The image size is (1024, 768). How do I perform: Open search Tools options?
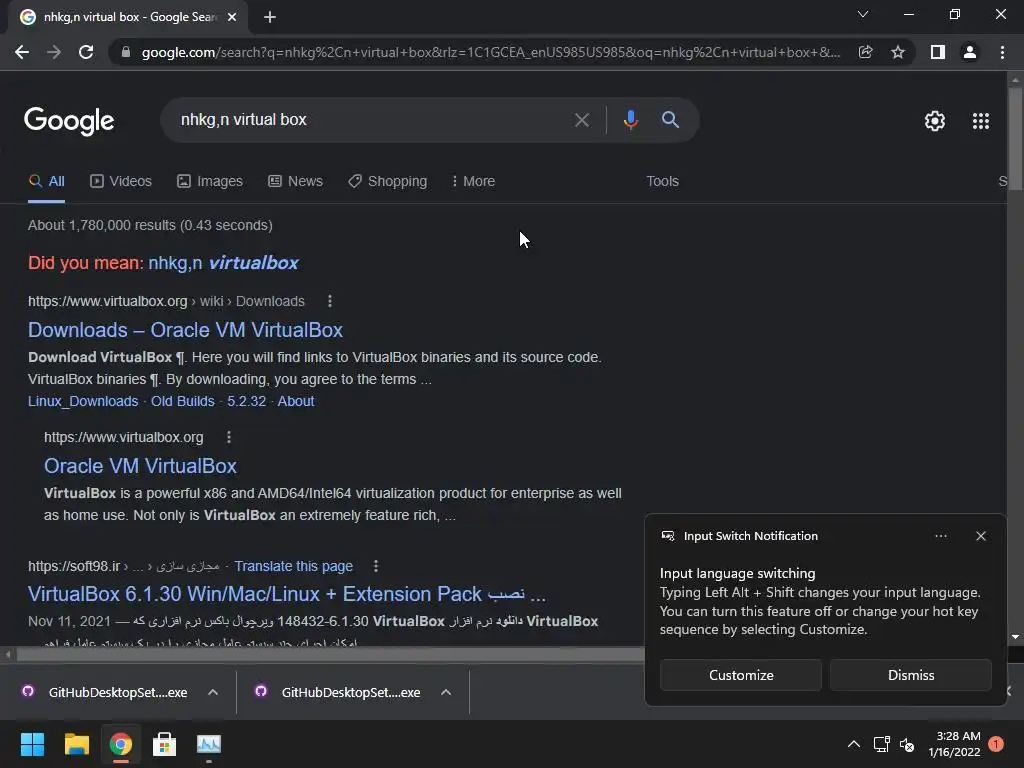(662, 181)
